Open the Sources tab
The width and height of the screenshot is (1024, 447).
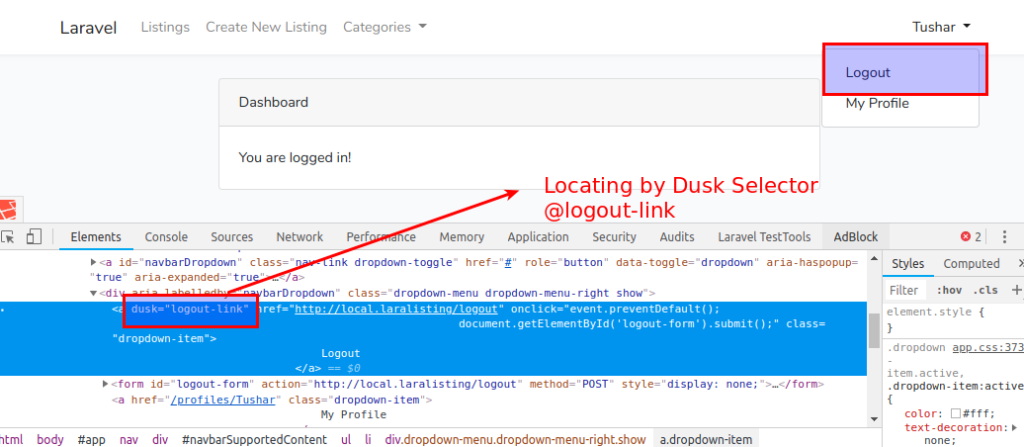(232, 237)
